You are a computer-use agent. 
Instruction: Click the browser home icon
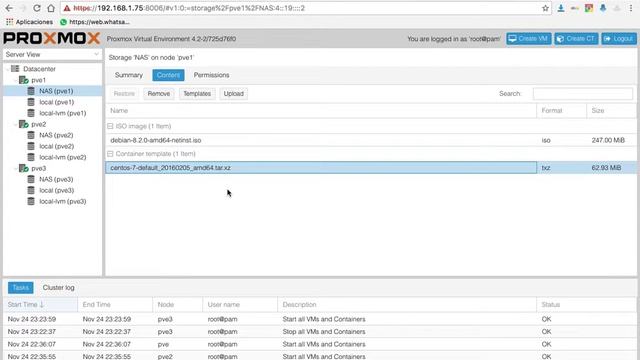coord(51,8)
